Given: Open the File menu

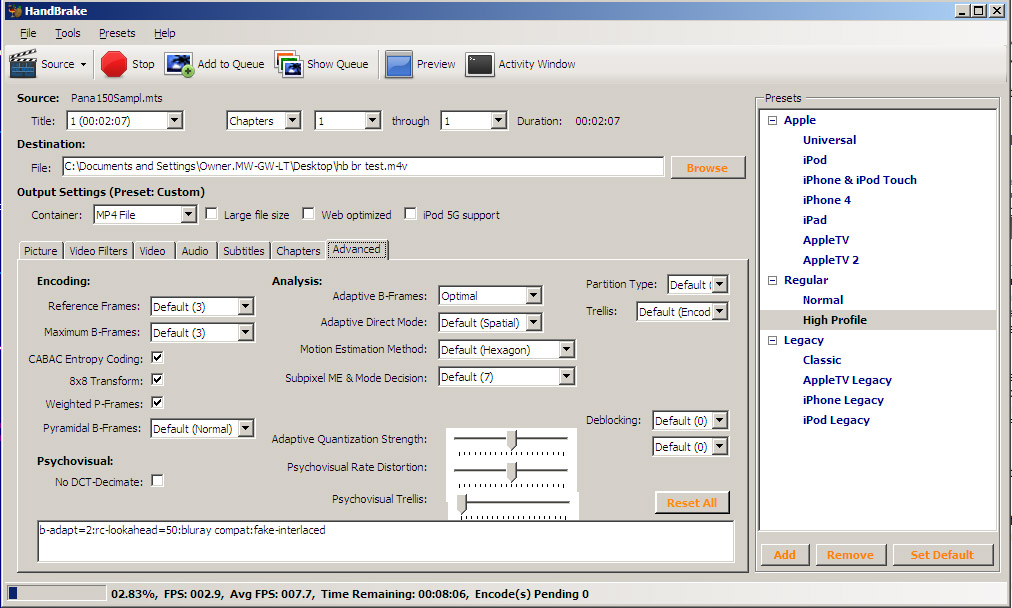Looking at the screenshot, I should pyautogui.click(x=28, y=33).
